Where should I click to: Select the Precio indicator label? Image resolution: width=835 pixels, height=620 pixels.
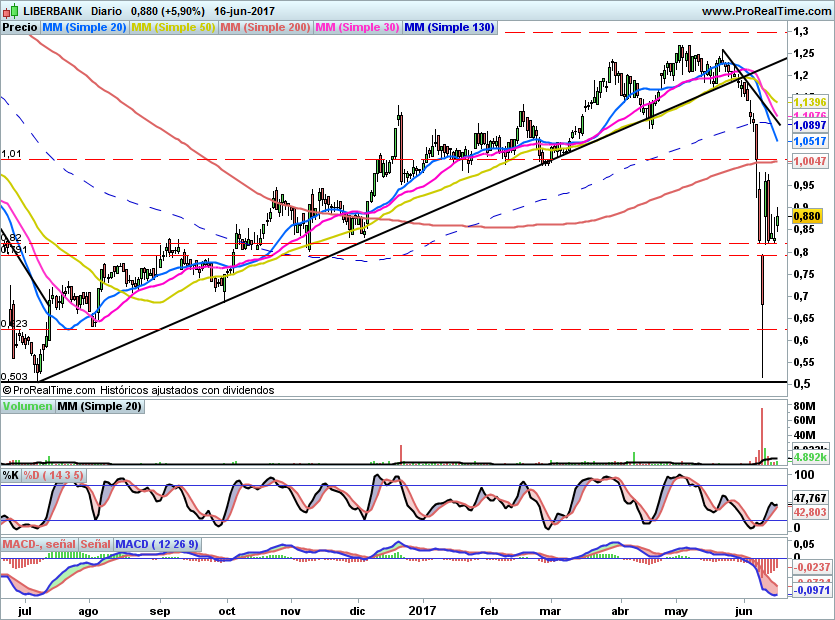point(20,27)
